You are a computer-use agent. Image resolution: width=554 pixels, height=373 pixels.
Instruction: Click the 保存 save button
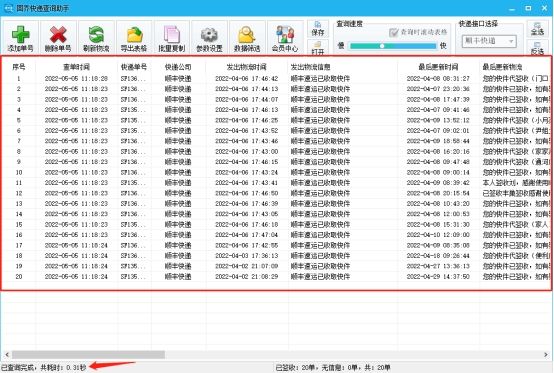[318, 29]
